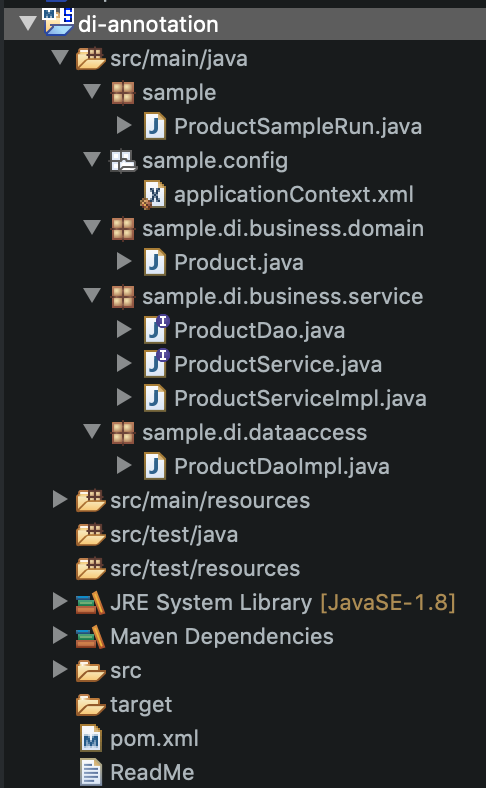Click the src/test/java folder icon
This screenshot has height=788, width=486.
pyautogui.click(x=90, y=535)
